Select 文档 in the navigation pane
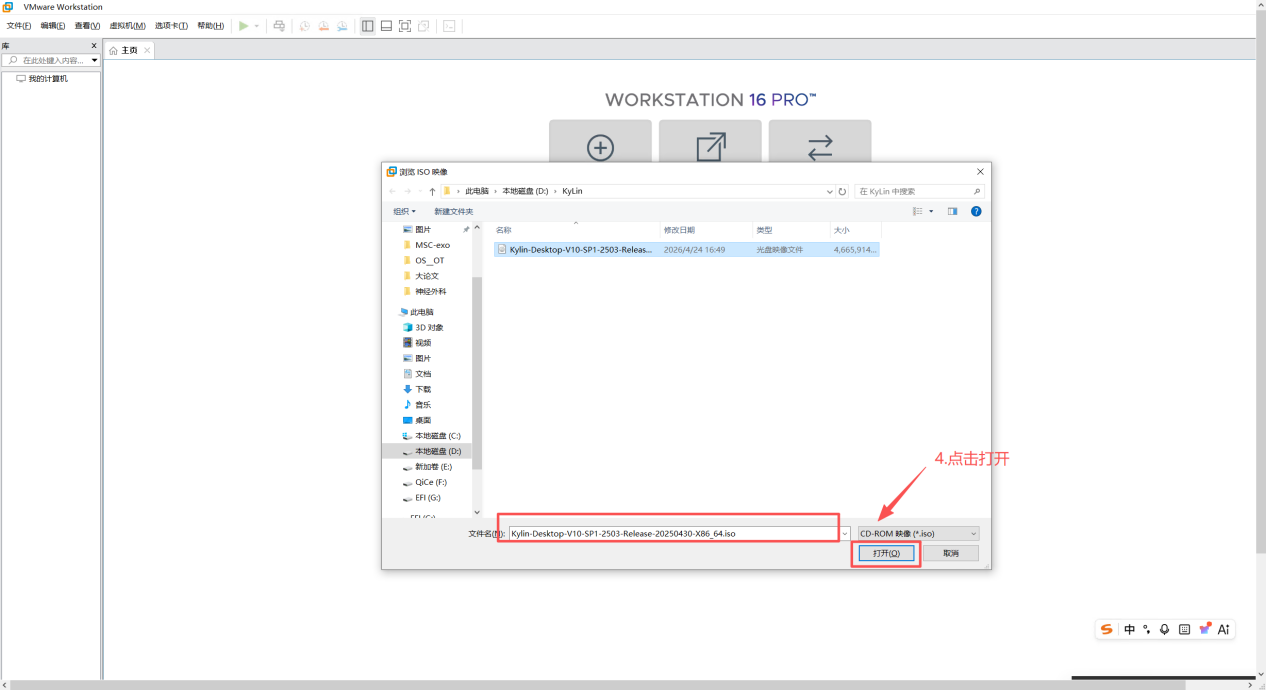 tap(423, 374)
